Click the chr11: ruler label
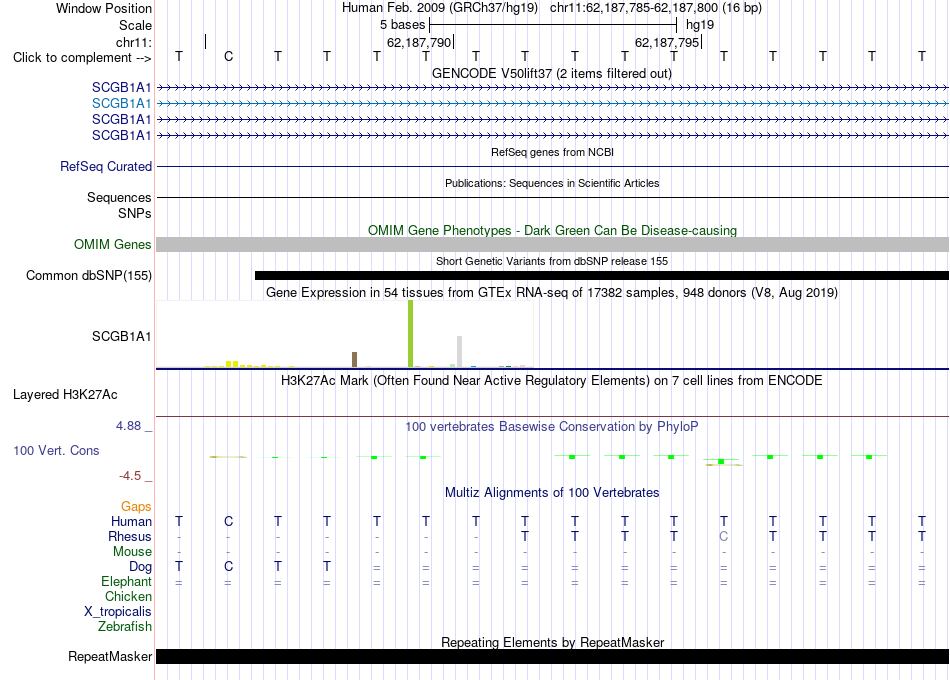The image size is (950, 680). pos(134,42)
